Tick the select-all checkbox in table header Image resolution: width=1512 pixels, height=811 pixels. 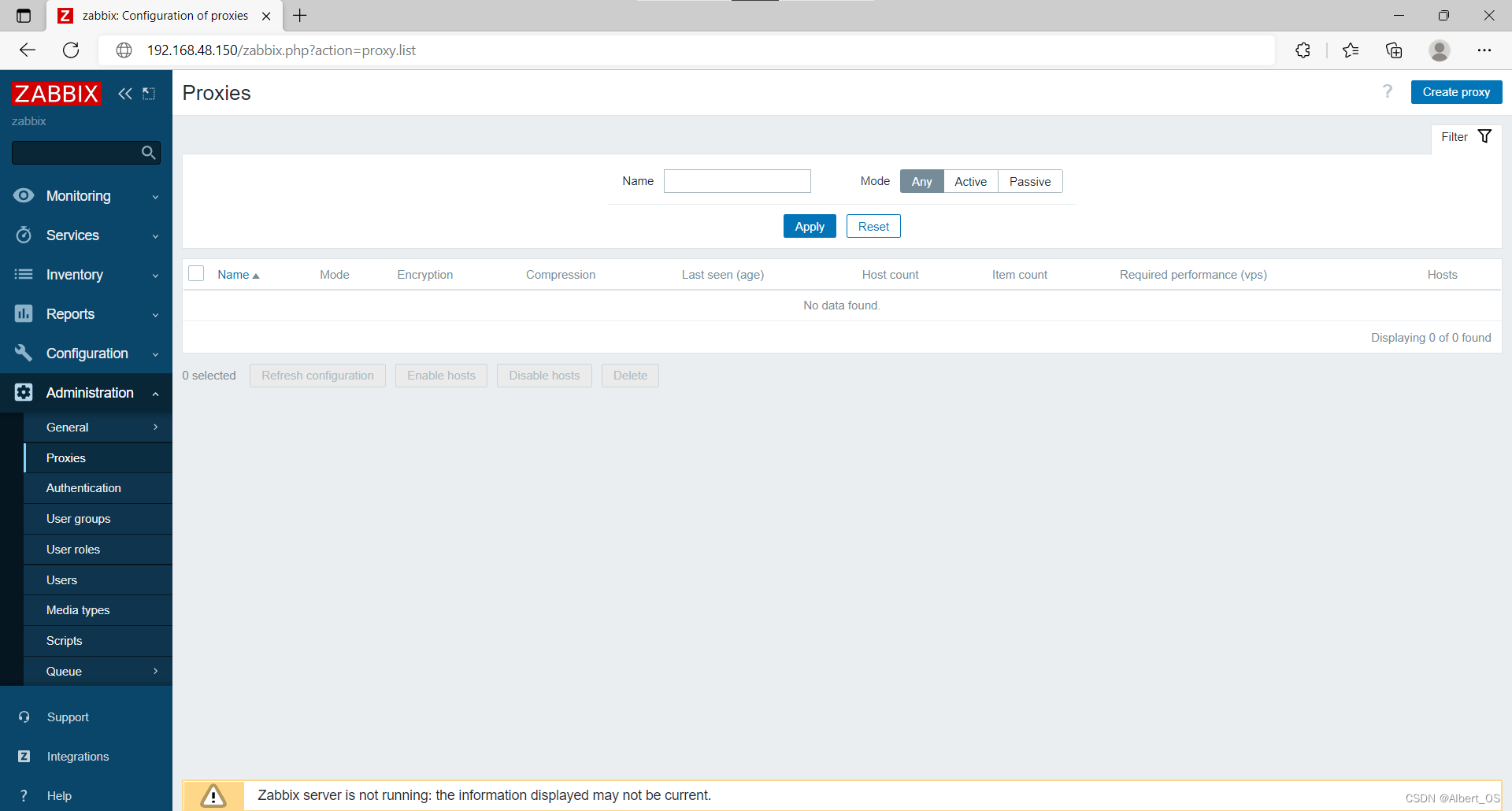pos(196,273)
